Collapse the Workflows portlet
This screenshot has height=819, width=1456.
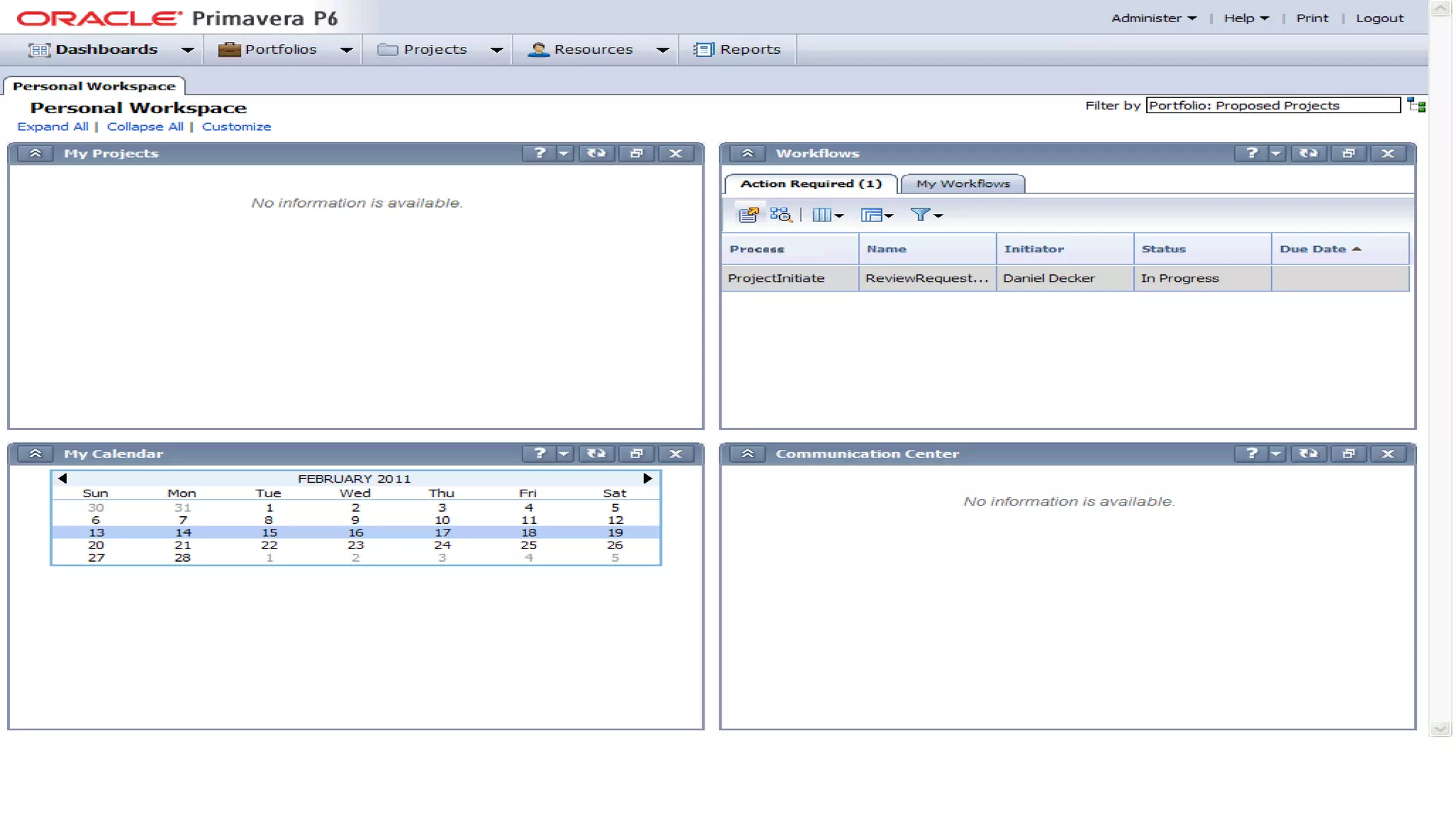click(747, 153)
